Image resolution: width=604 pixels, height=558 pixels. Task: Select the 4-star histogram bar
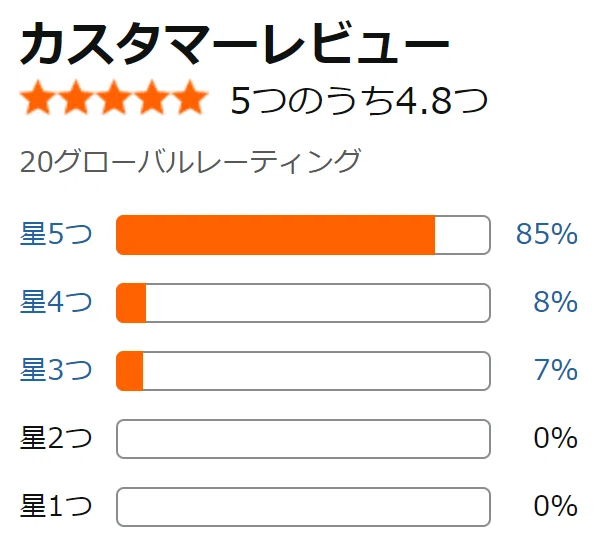tap(303, 303)
